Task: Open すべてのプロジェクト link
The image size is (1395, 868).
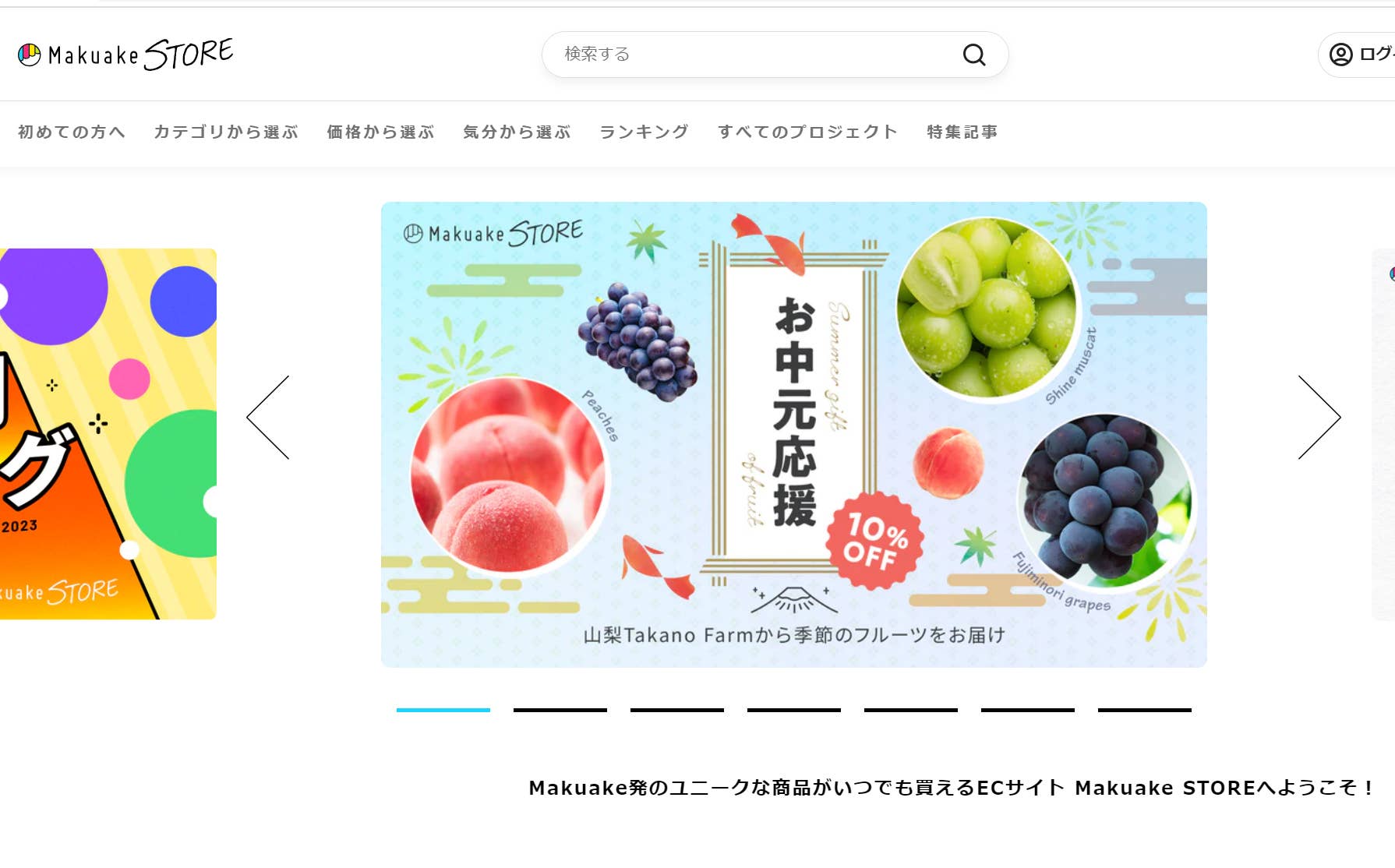Action: click(x=808, y=132)
